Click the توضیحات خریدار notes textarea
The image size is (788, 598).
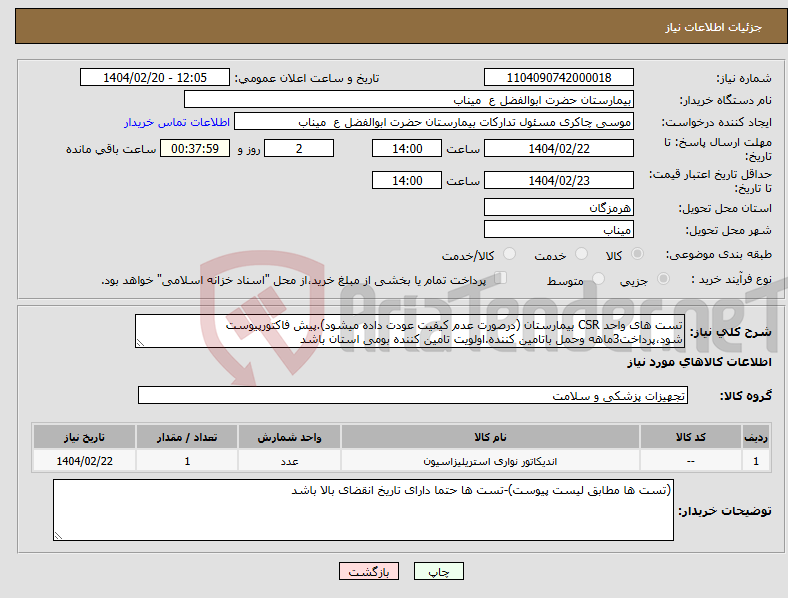[363, 510]
